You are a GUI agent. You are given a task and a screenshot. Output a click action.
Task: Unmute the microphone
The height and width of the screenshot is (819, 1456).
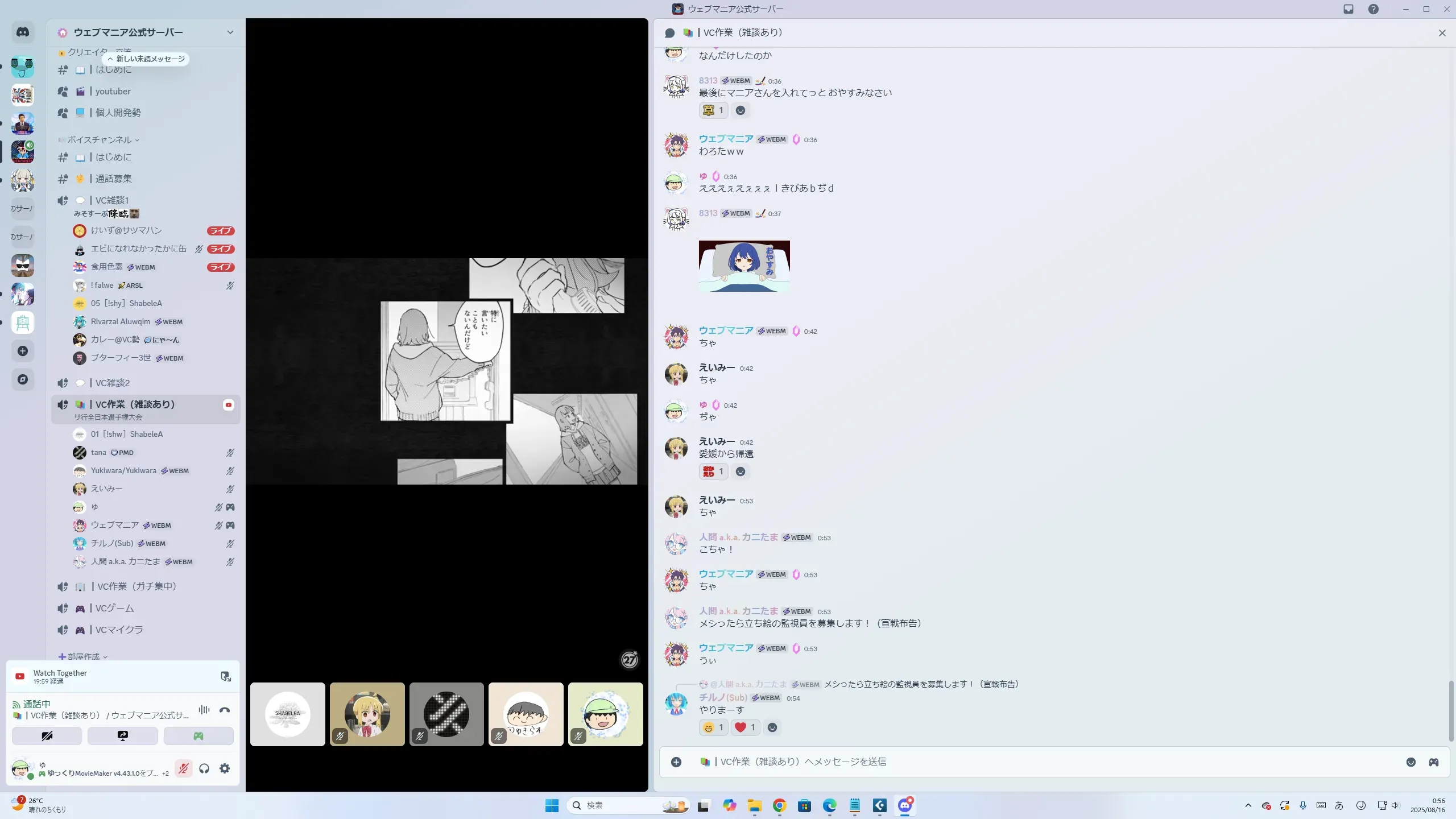click(x=183, y=768)
